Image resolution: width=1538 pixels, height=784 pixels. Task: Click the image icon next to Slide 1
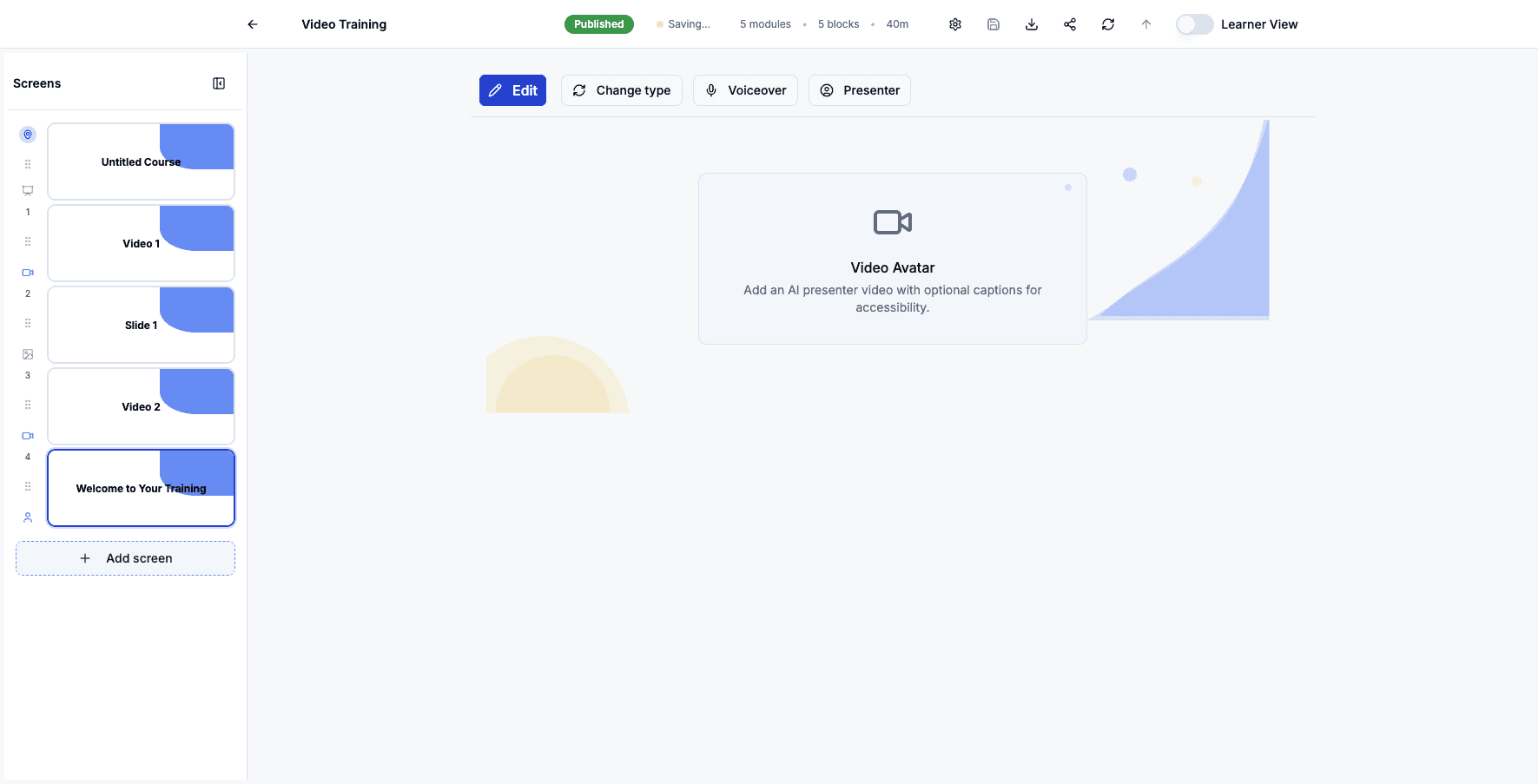[x=27, y=353]
